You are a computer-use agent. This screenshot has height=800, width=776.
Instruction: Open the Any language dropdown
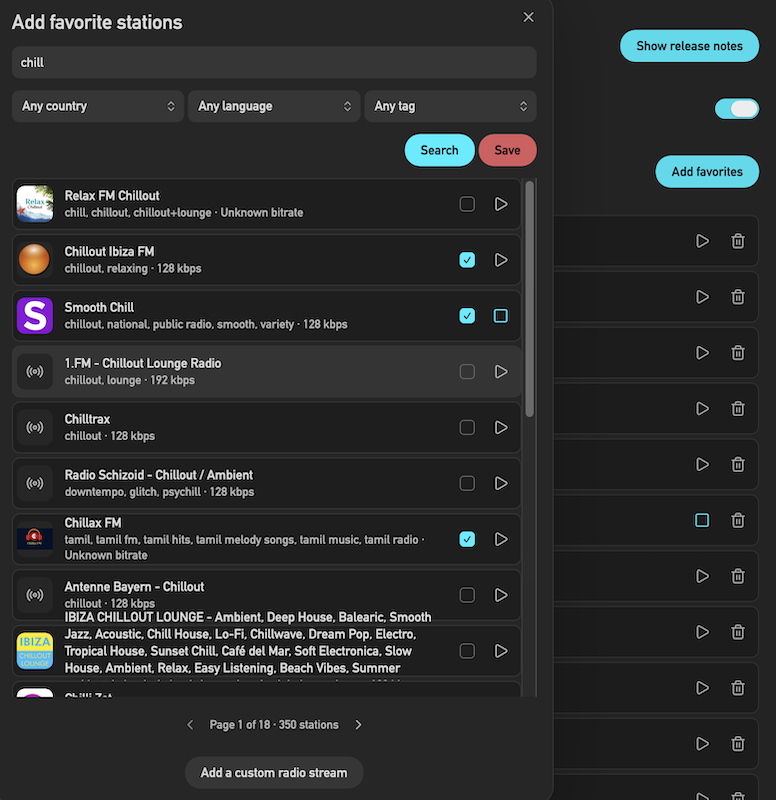tap(274, 106)
